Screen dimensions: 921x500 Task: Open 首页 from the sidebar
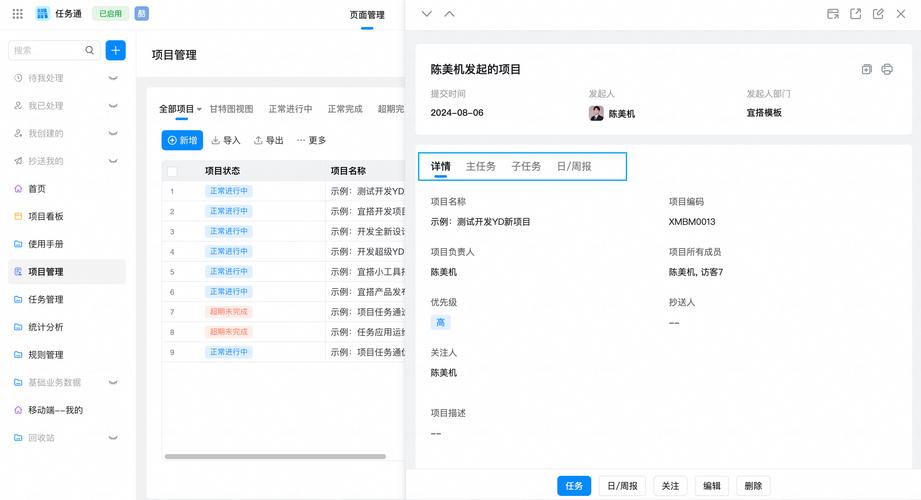(x=37, y=189)
